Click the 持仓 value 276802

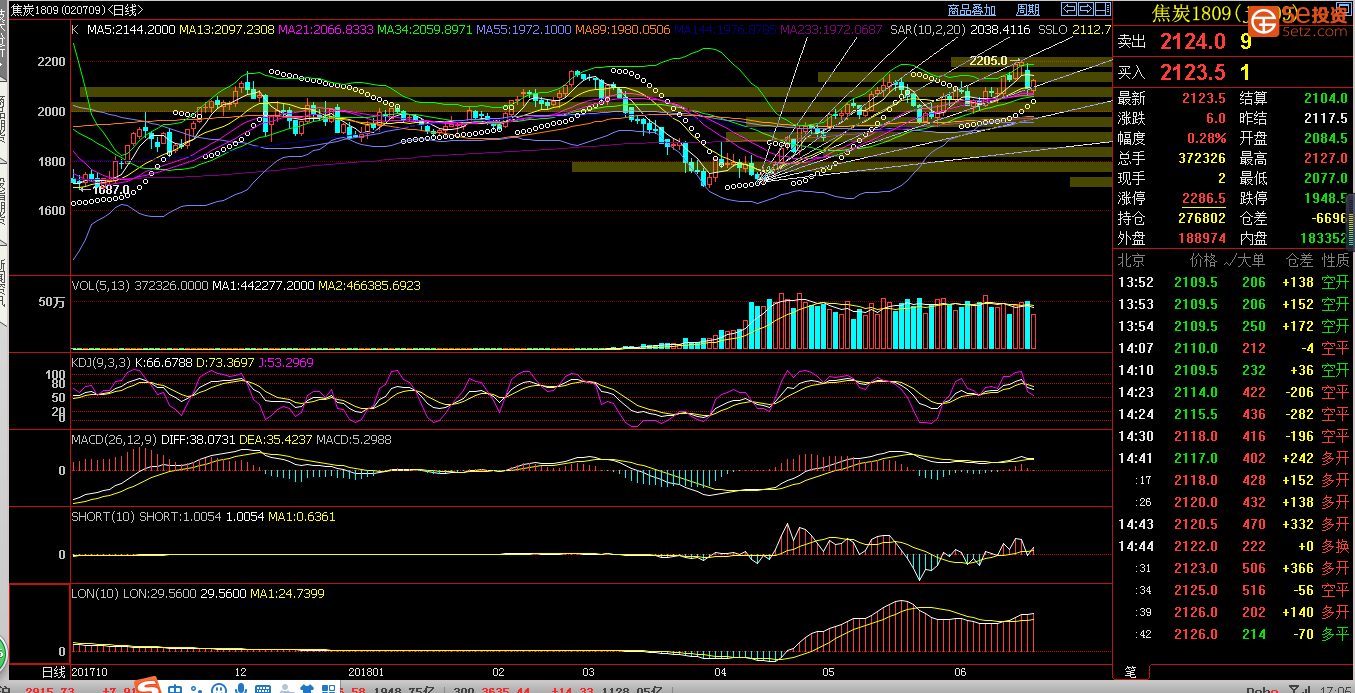pyautogui.click(x=1200, y=218)
